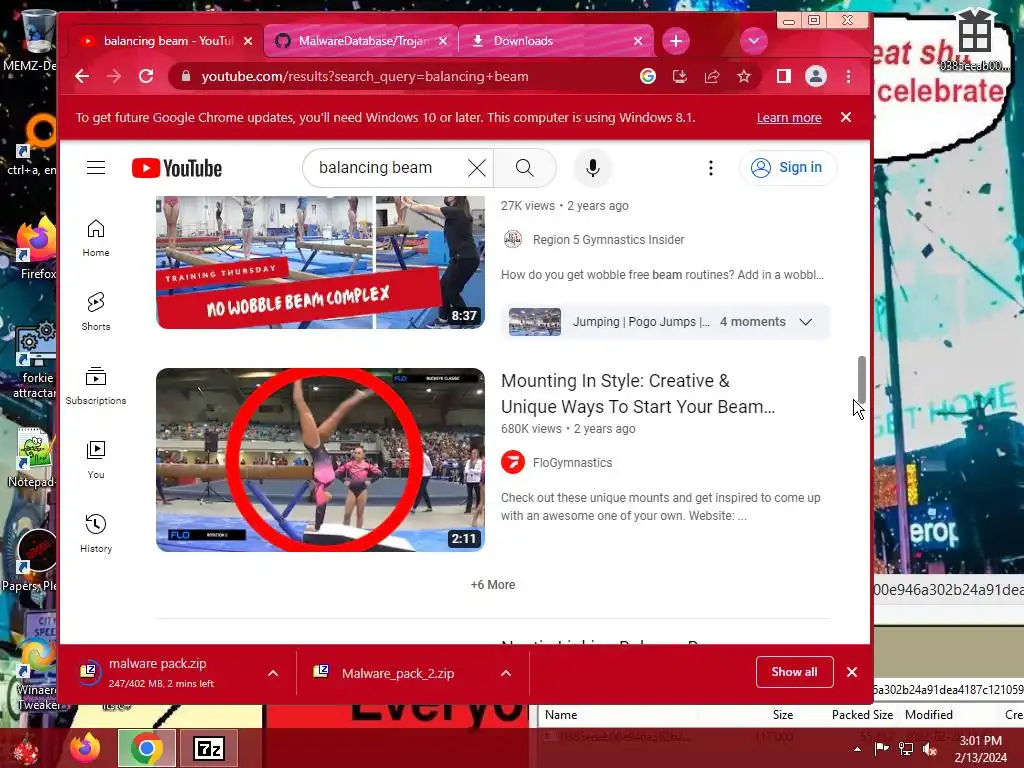Click the Chrome taskbar icon
The width and height of the screenshot is (1024, 768).
point(147,748)
